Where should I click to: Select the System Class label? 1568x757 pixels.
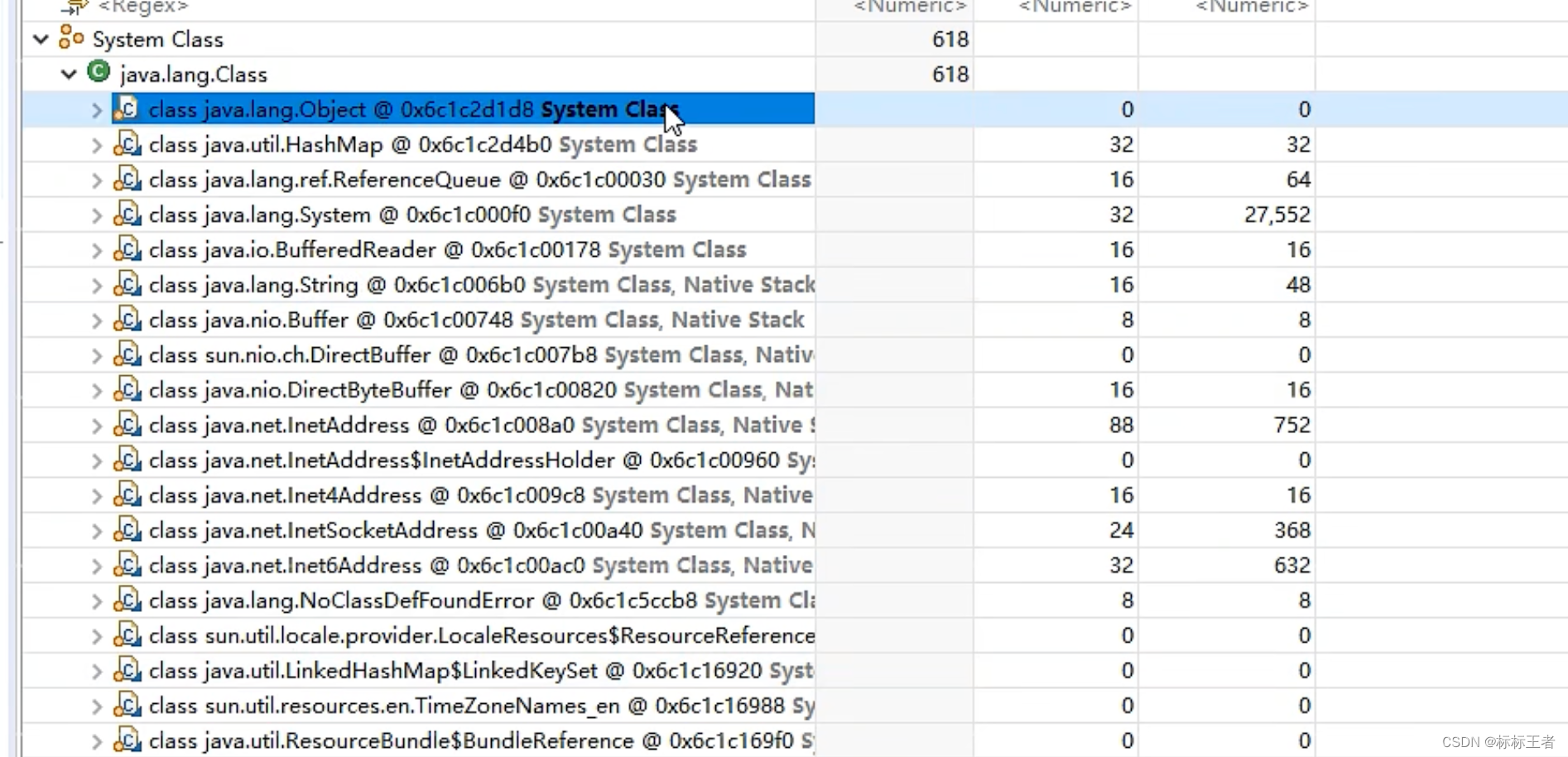[157, 40]
